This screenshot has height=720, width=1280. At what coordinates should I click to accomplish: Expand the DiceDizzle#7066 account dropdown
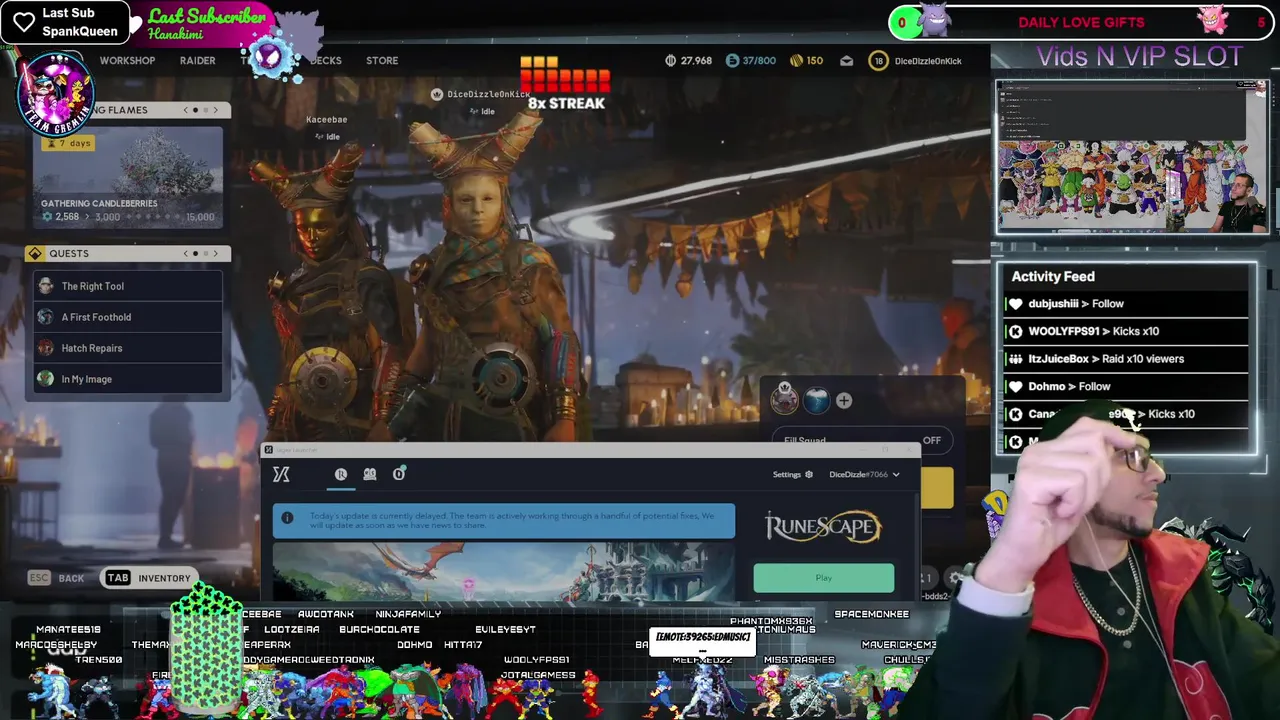coord(864,474)
